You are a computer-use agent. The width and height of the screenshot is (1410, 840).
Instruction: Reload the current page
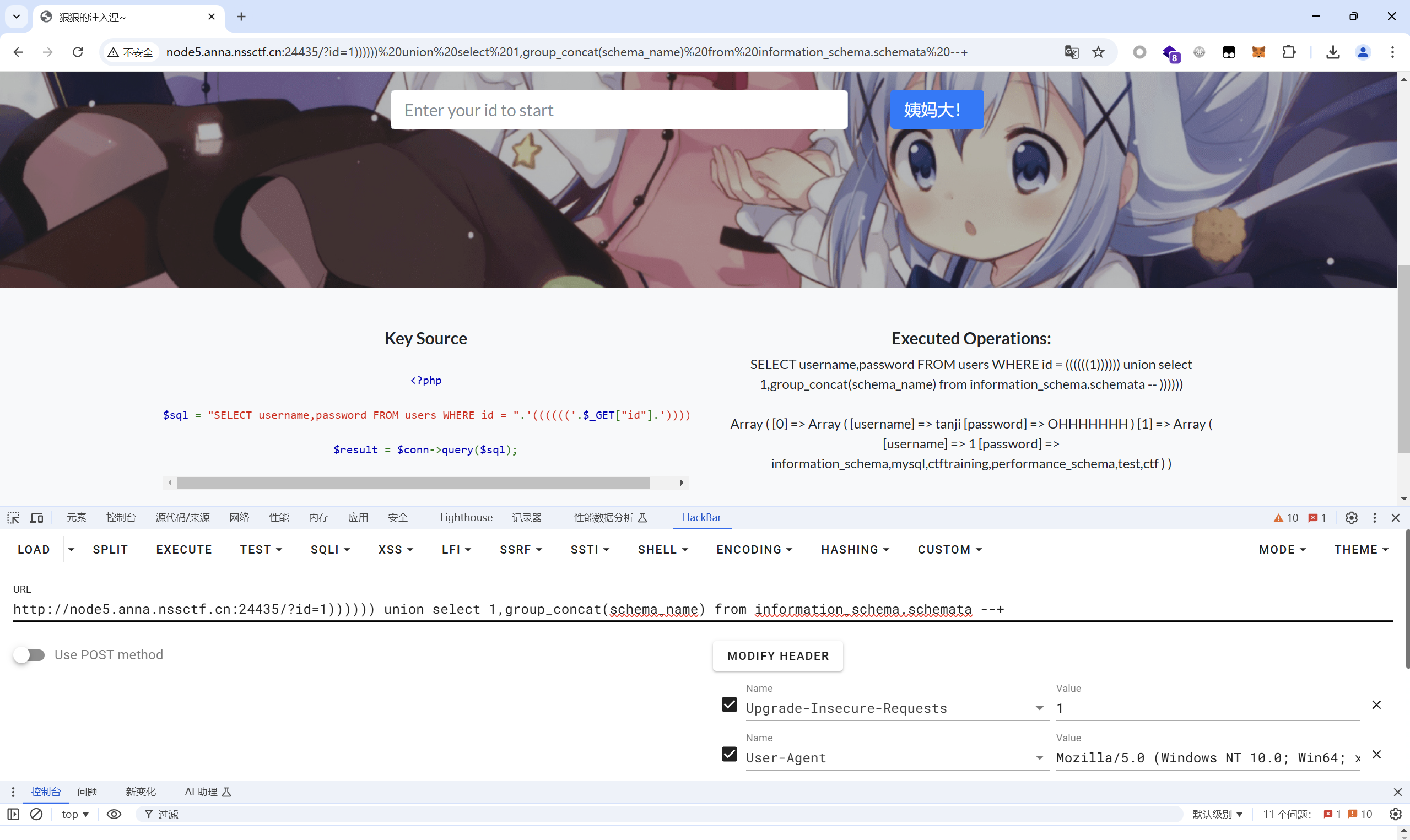point(78,52)
